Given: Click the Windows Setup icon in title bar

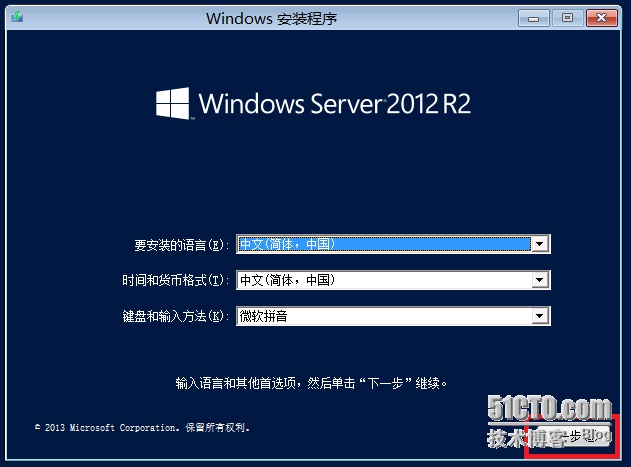Looking at the screenshot, I should click(x=17, y=17).
